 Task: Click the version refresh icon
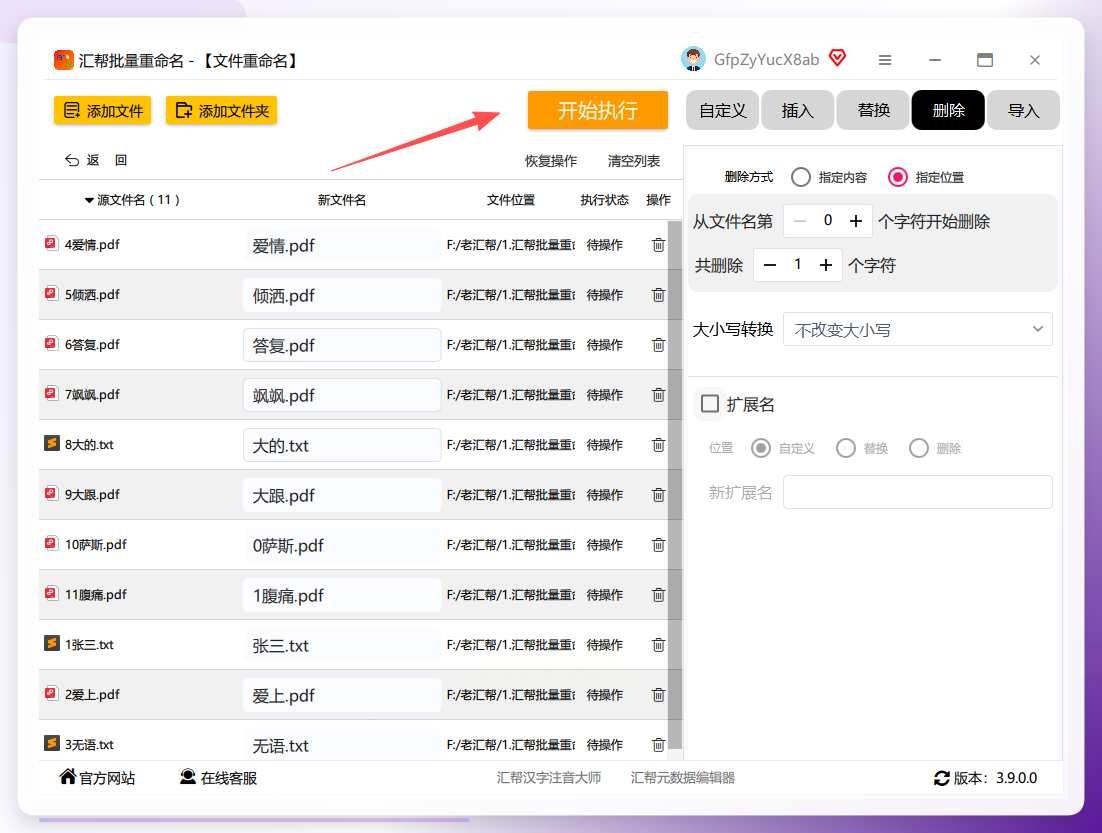(941, 778)
